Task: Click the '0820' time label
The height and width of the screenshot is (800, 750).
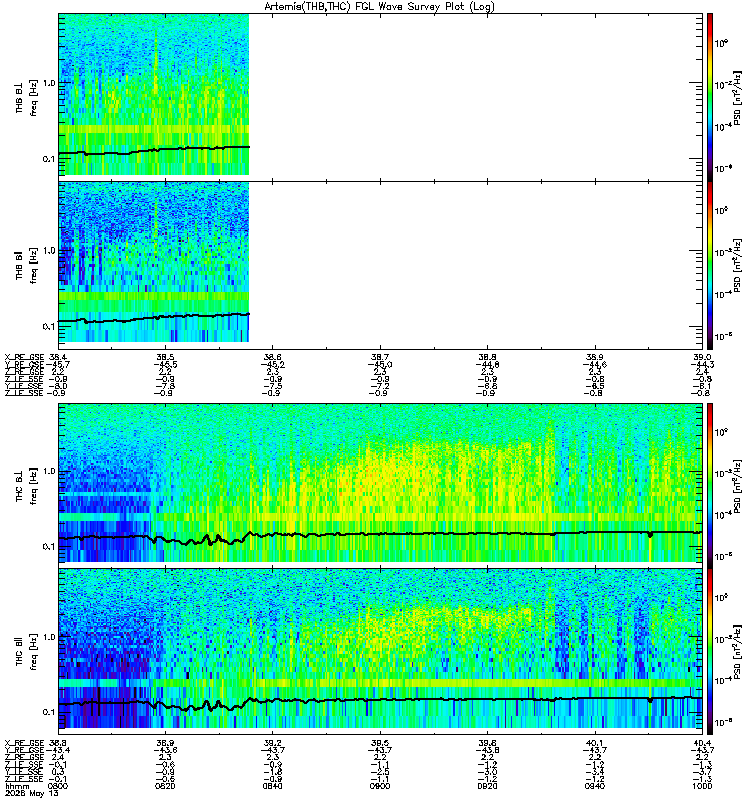Action: point(165,786)
